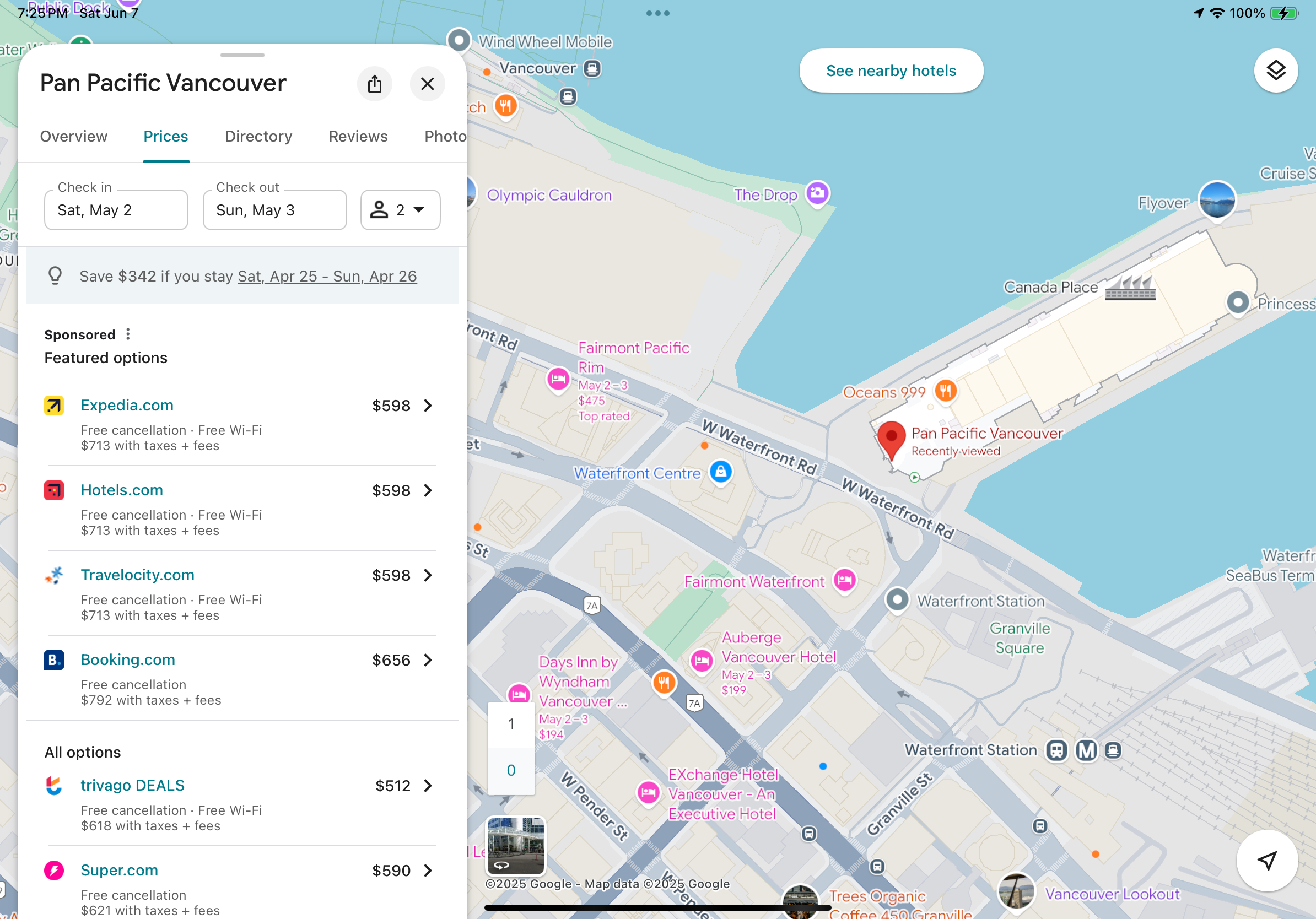Open the Hotels.com link
The height and width of the screenshot is (919, 1316).
click(121, 490)
